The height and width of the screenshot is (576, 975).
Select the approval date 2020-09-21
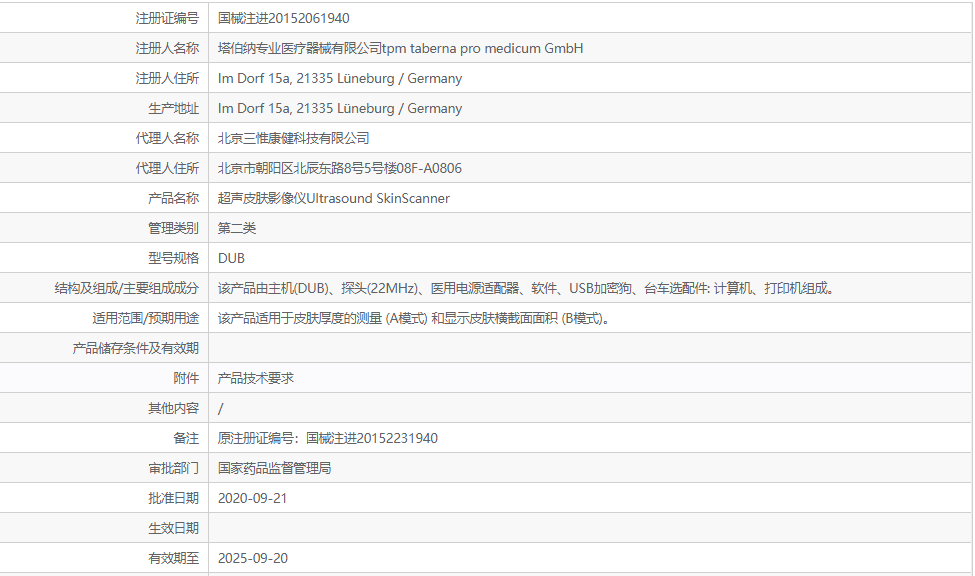coord(252,498)
